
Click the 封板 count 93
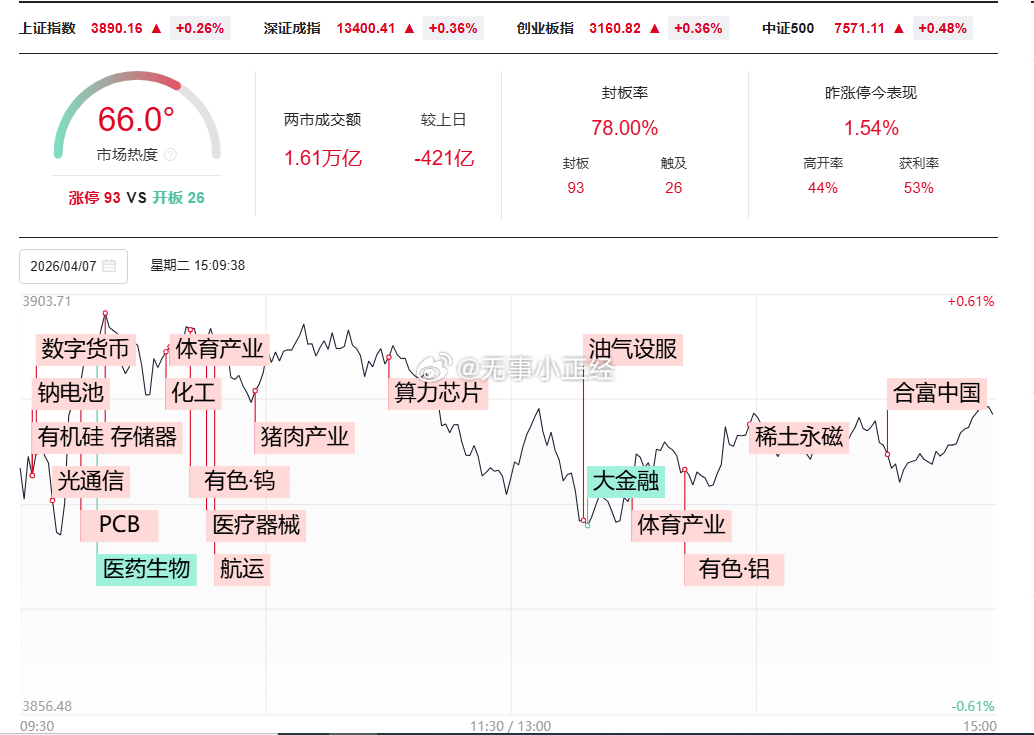coord(575,187)
